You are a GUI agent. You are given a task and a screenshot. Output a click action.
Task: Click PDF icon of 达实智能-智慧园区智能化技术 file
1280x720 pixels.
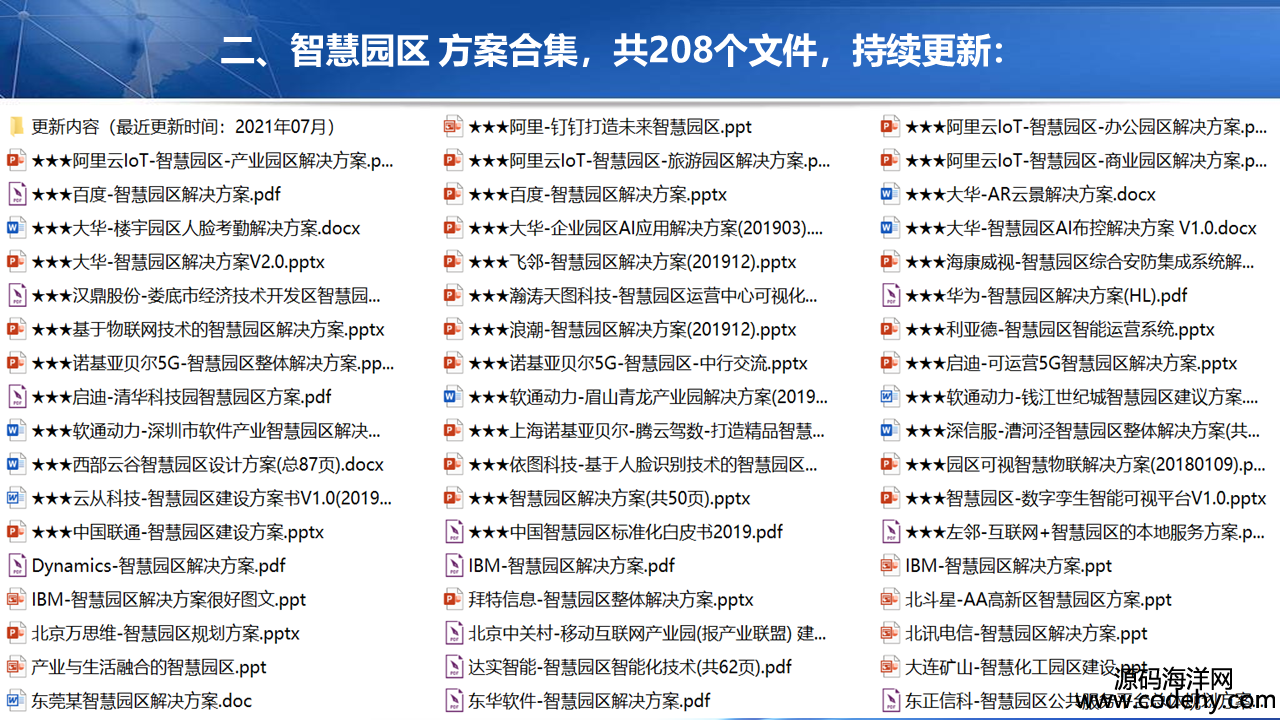click(453, 667)
